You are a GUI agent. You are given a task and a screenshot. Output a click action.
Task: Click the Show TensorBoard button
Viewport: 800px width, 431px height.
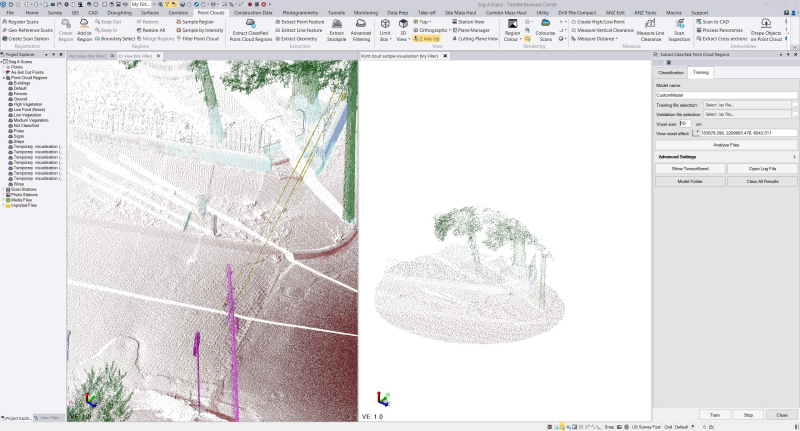click(x=689, y=168)
